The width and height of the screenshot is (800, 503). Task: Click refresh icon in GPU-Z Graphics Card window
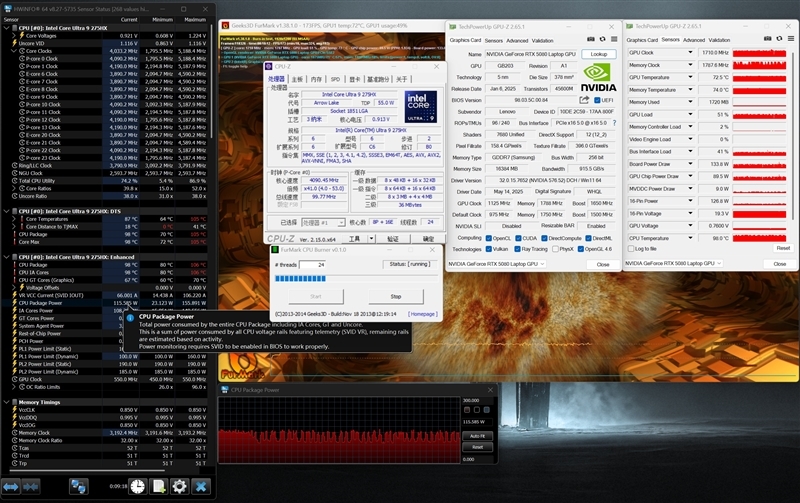[603, 39]
